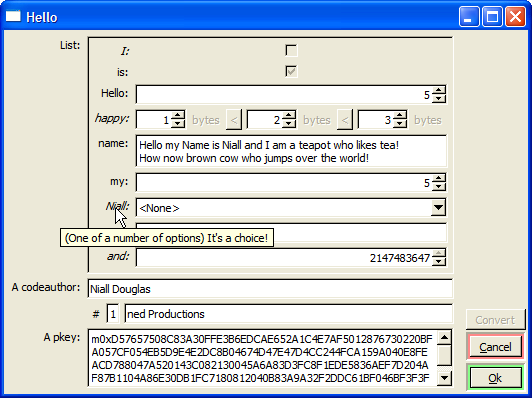Screen dimensions: 532x398
Task: Decrease the and spinner value 2147483647
Action: pos(439,262)
